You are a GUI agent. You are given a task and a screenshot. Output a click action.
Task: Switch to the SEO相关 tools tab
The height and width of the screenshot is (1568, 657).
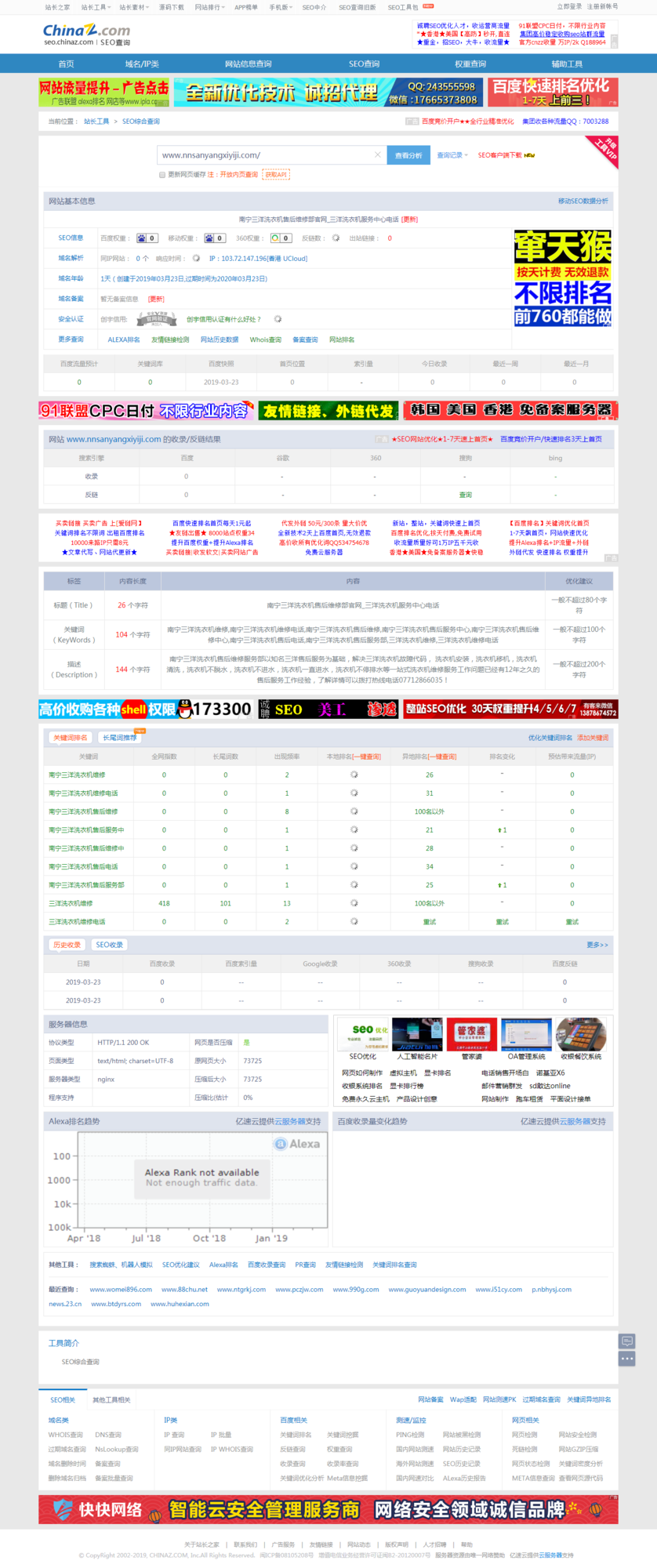(63, 1399)
